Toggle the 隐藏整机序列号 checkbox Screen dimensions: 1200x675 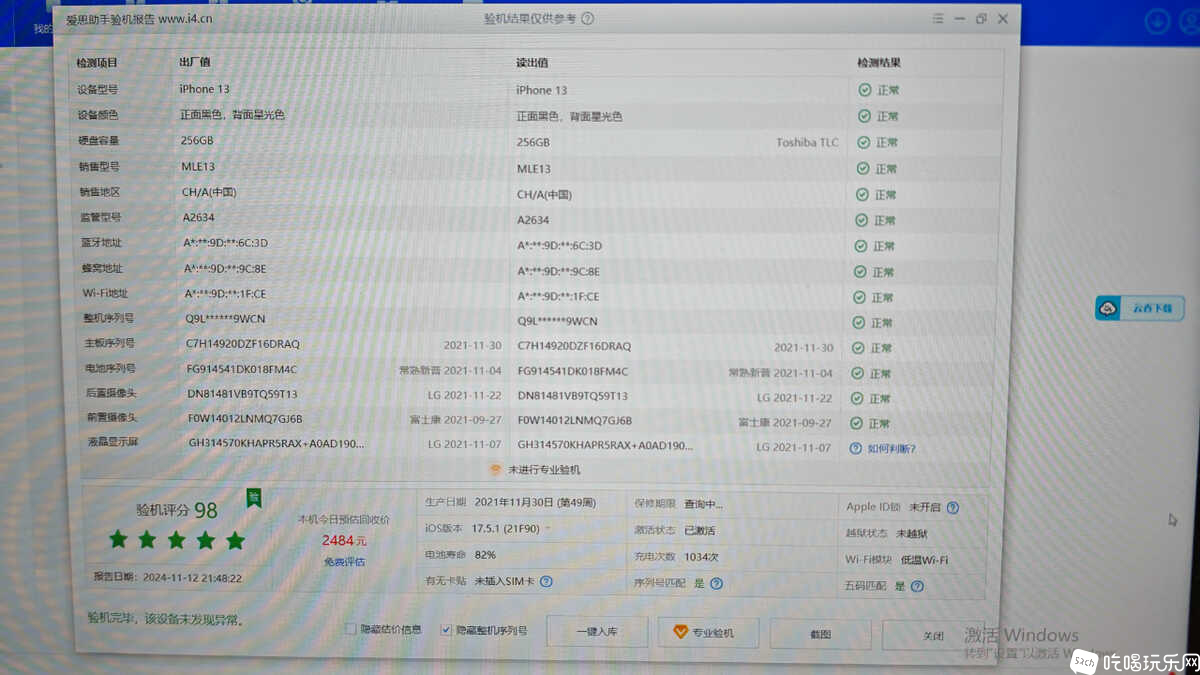[446, 630]
